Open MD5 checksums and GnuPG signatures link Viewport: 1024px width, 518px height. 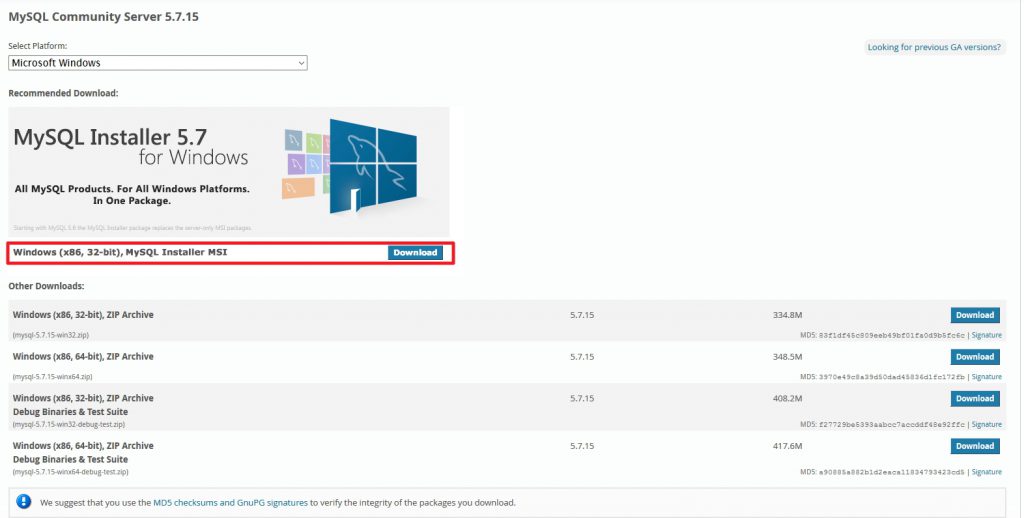tap(231, 502)
